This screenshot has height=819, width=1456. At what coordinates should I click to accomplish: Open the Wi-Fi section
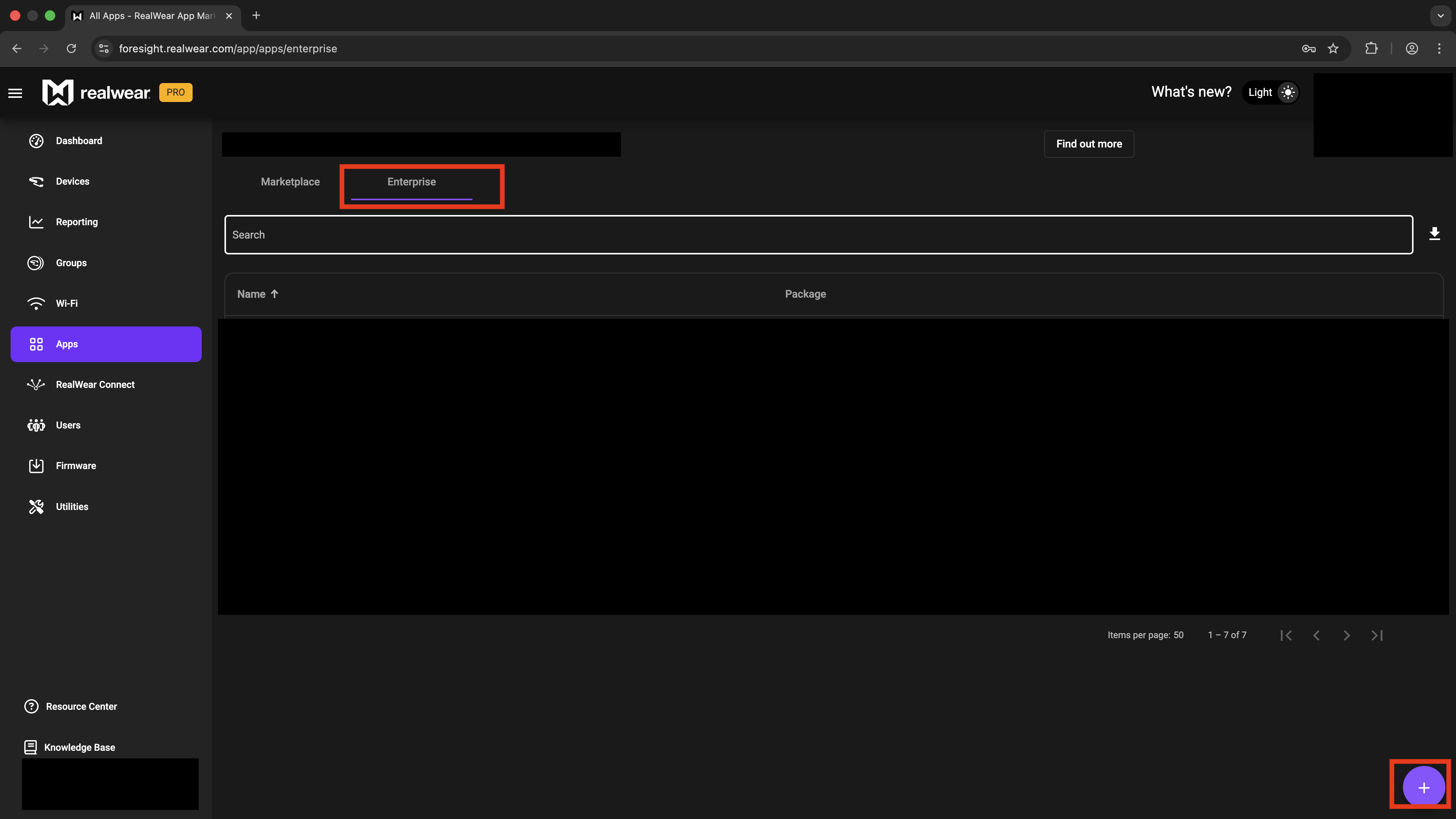(x=106, y=303)
